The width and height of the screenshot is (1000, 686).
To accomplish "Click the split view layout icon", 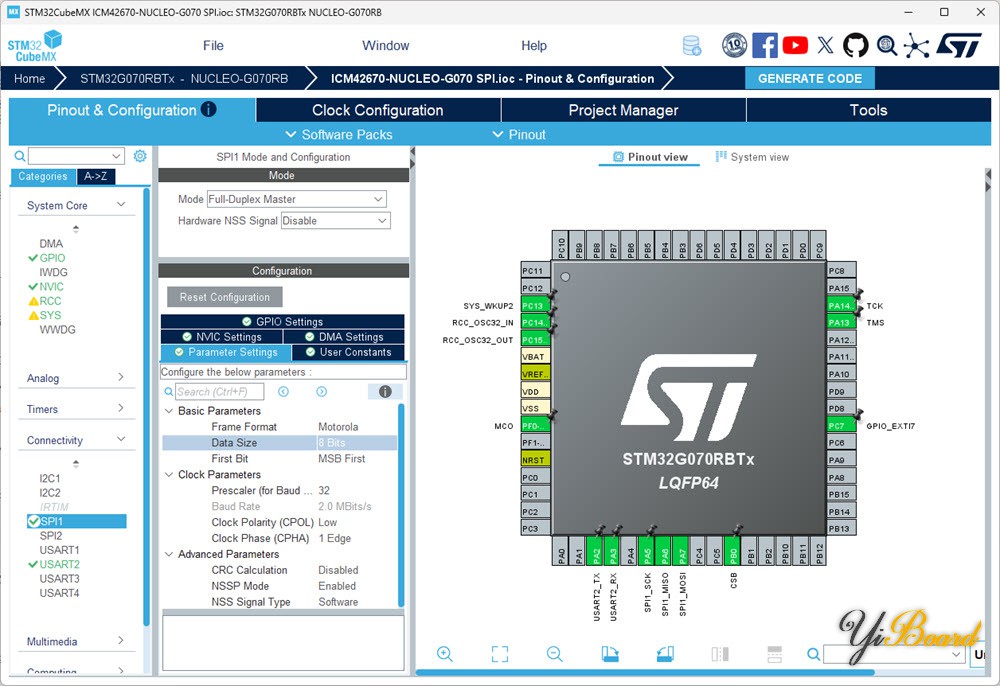I will pos(720,653).
